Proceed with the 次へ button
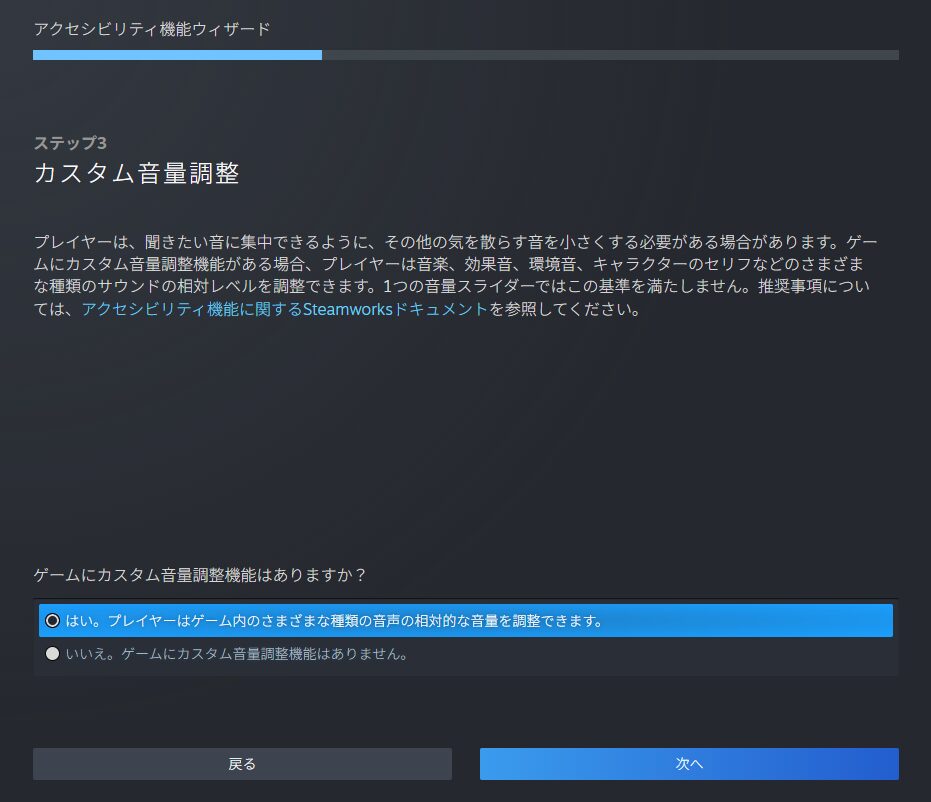931x802 pixels. point(688,764)
